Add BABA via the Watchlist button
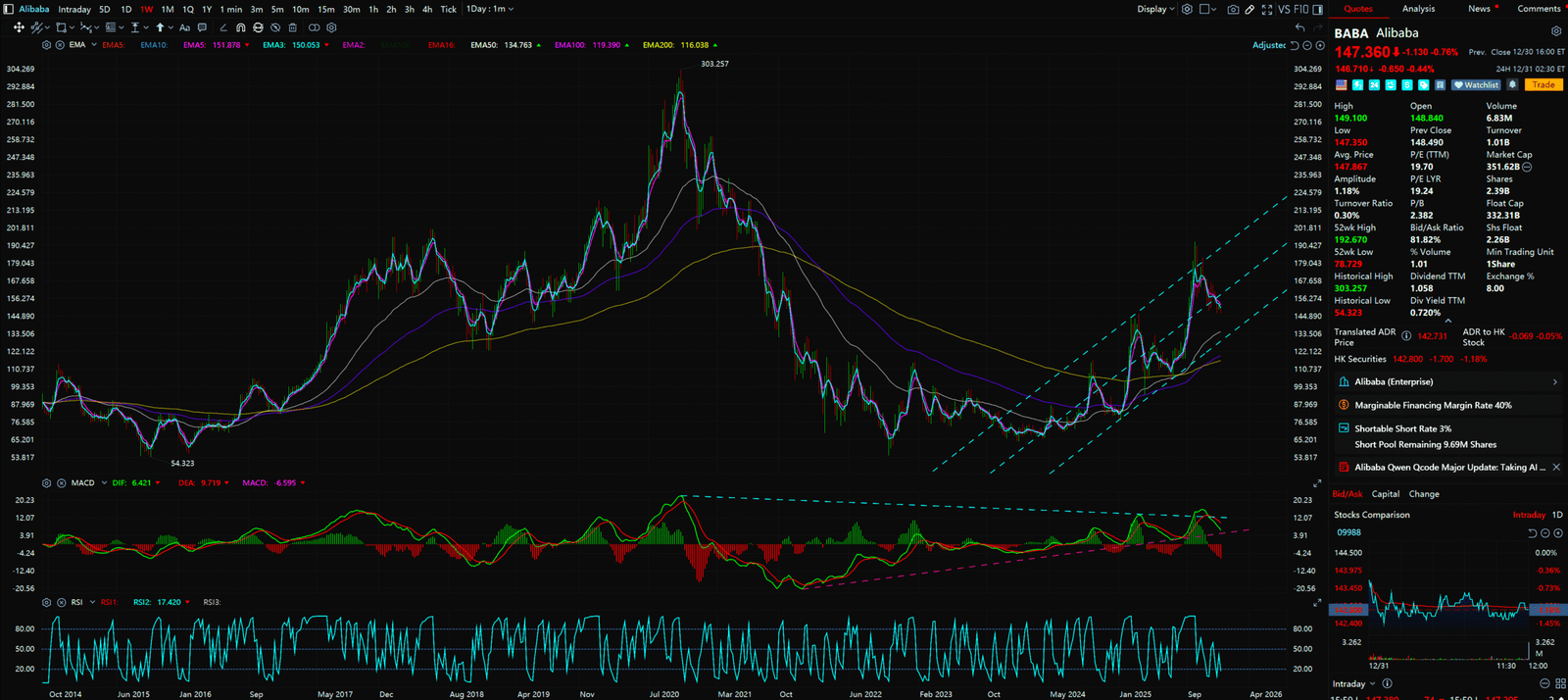The width and height of the screenshot is (1568, 700). pos(1476,85)
